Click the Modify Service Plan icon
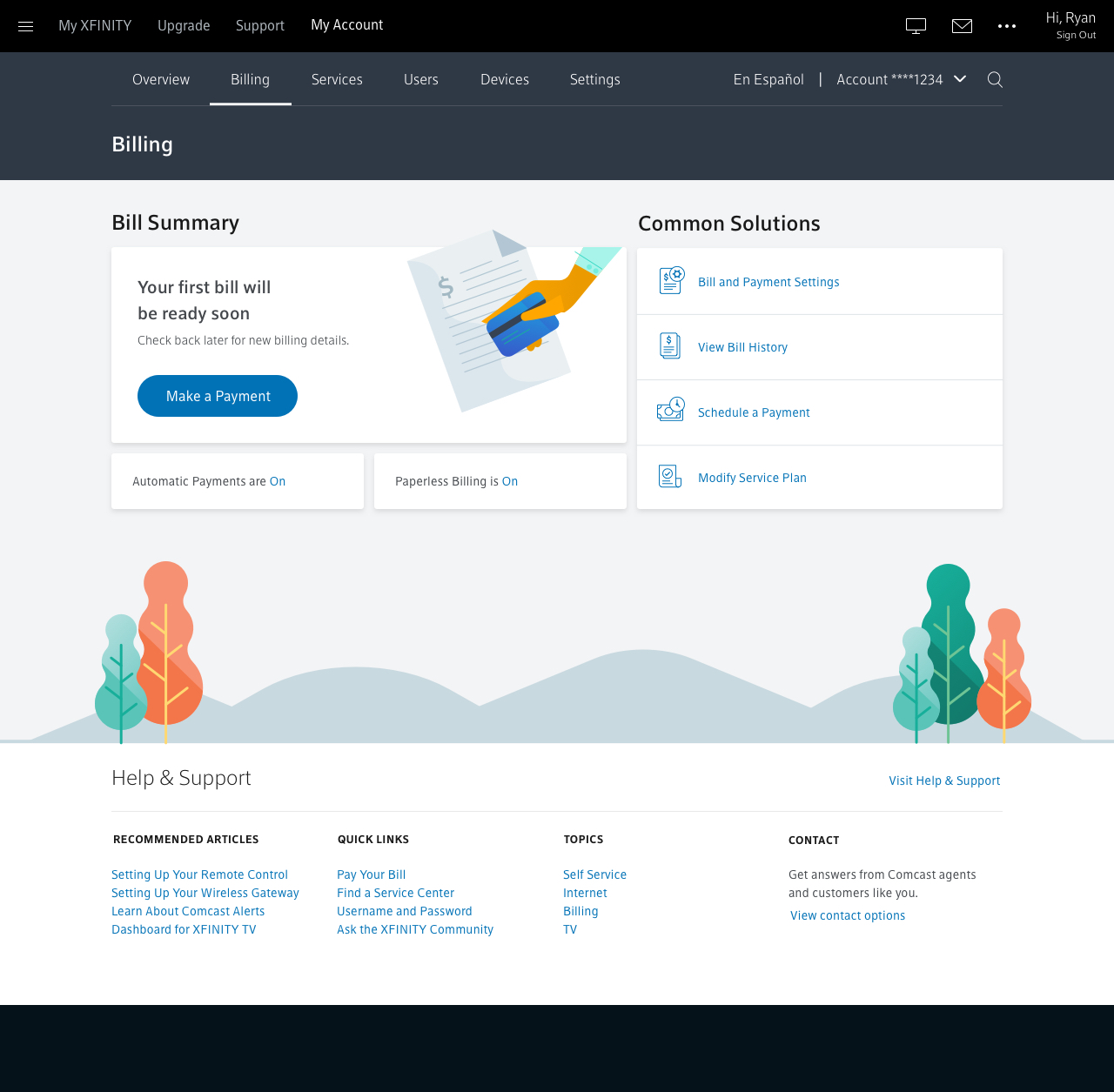 [670, 477]
